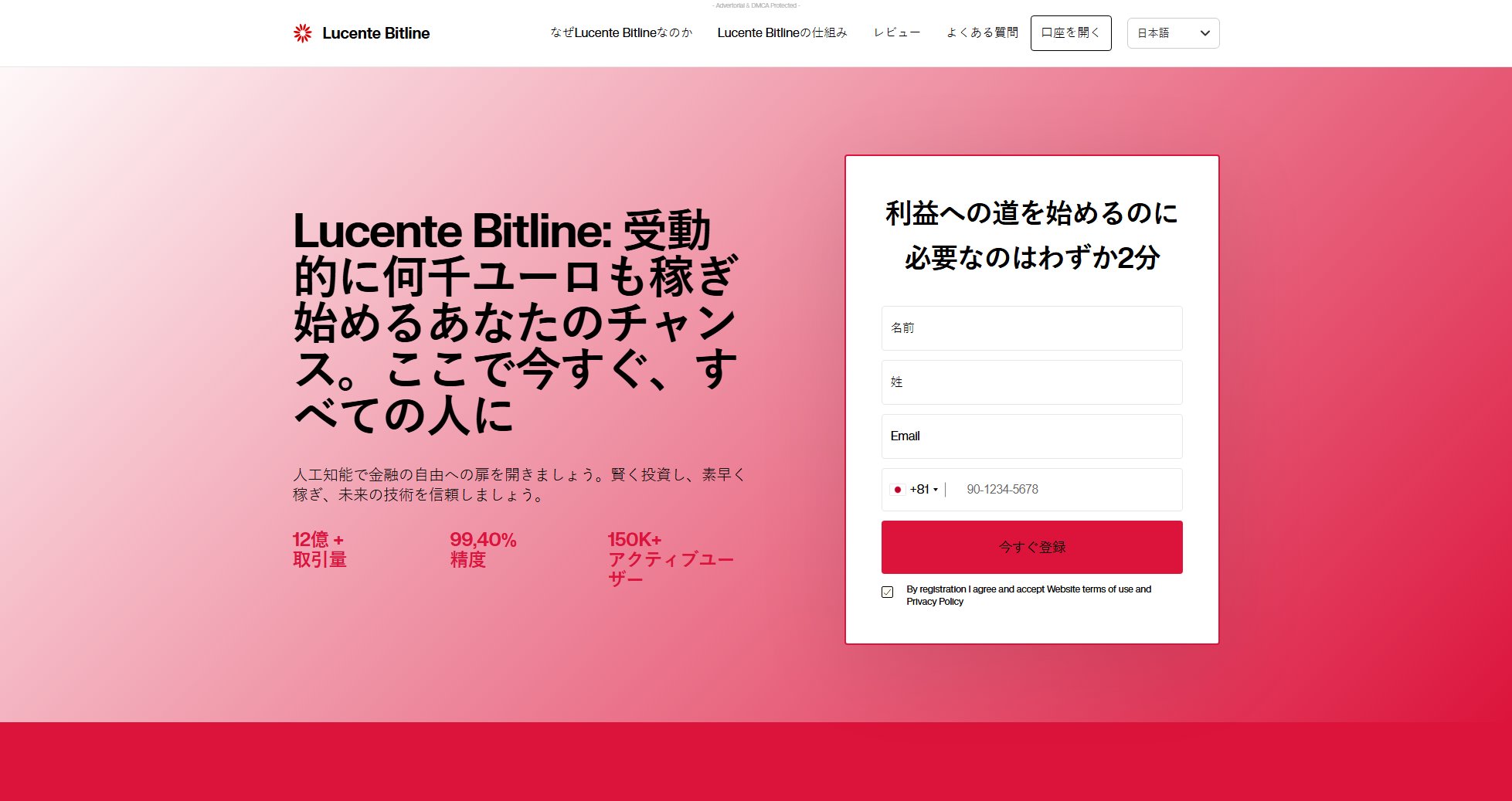Focus the 名前 input field
1512x801 pixels.
[x=1031, y=328]
